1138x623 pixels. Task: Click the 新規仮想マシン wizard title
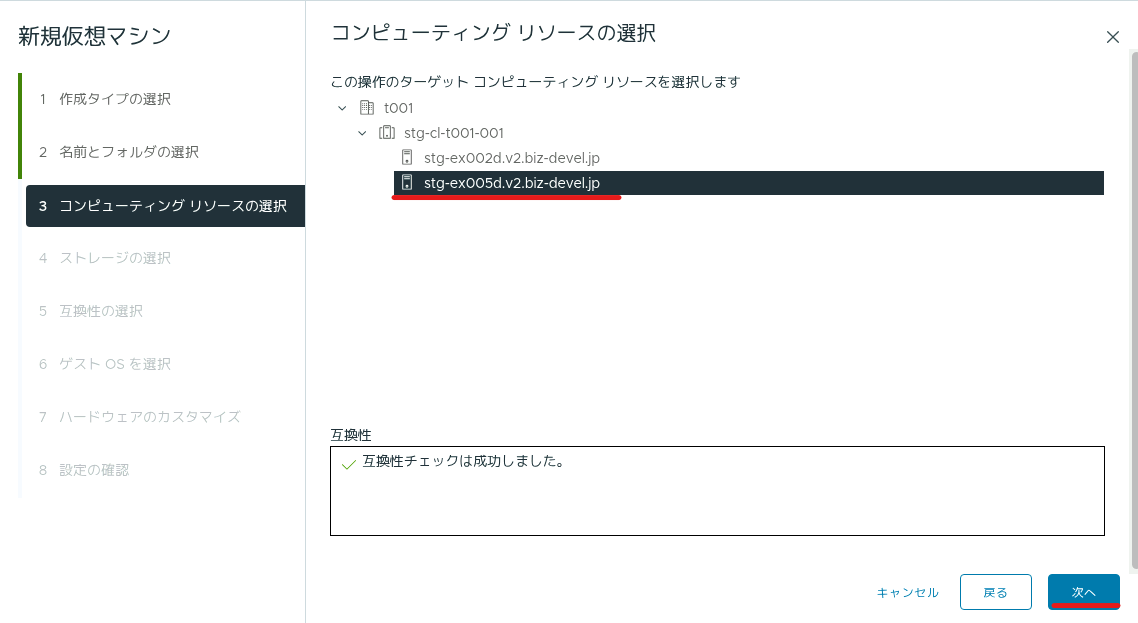point(94,36)
